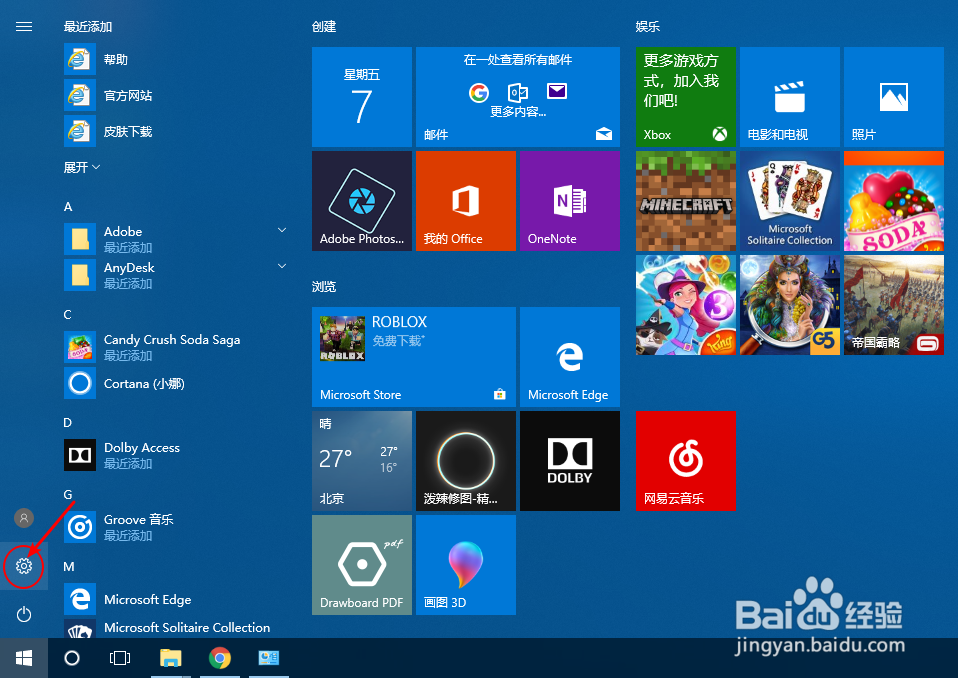Open the hamburger menu at top left
This screenshot has height=678, width=958.
[24, 26]
